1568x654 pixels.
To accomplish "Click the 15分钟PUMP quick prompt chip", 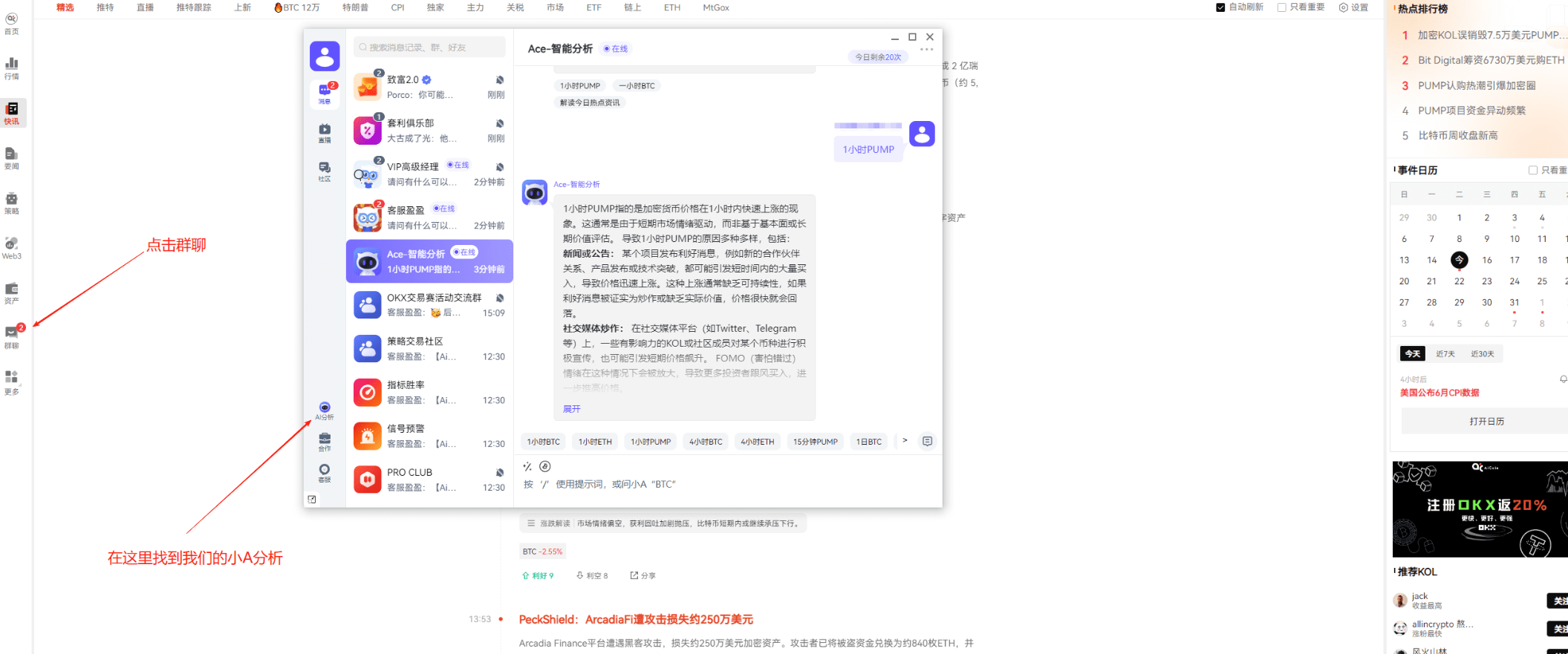I will click(x=815, y=442).
